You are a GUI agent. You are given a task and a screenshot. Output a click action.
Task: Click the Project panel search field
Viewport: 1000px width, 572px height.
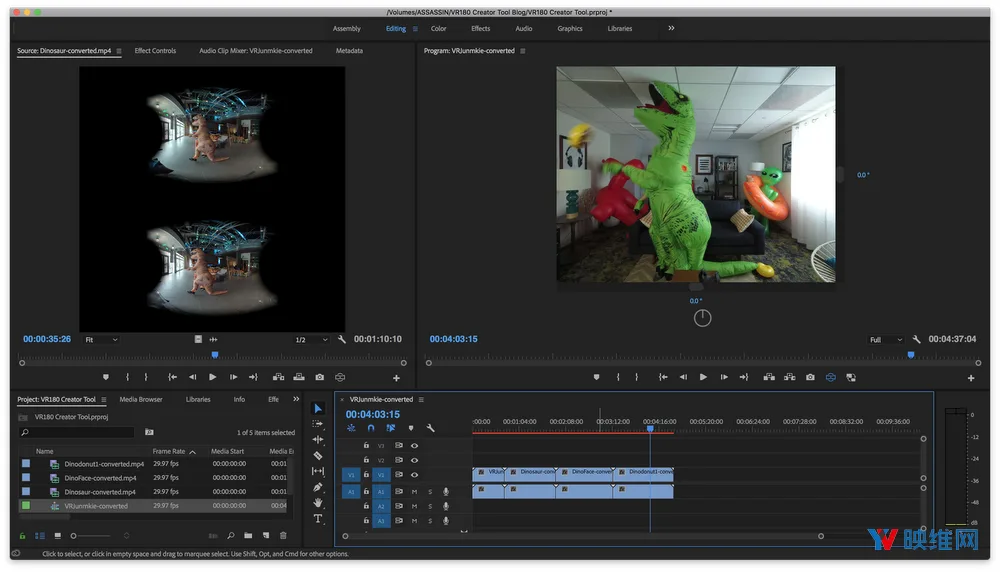(78, 432)
